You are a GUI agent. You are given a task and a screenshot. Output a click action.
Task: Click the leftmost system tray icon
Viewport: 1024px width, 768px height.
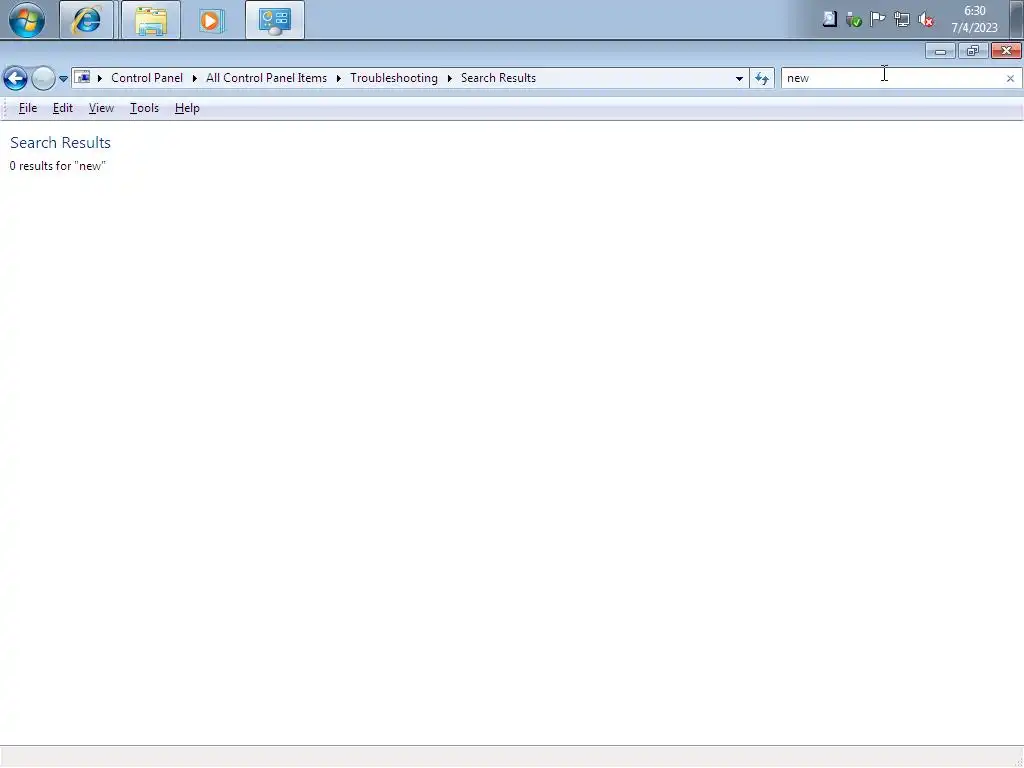click(829, 20)
